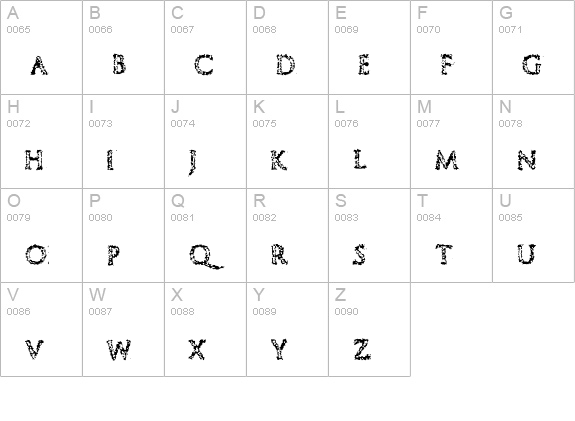This screenshot has height=421, width=575.
Task: Choose glyph K with code 0075
Action: 278,160
